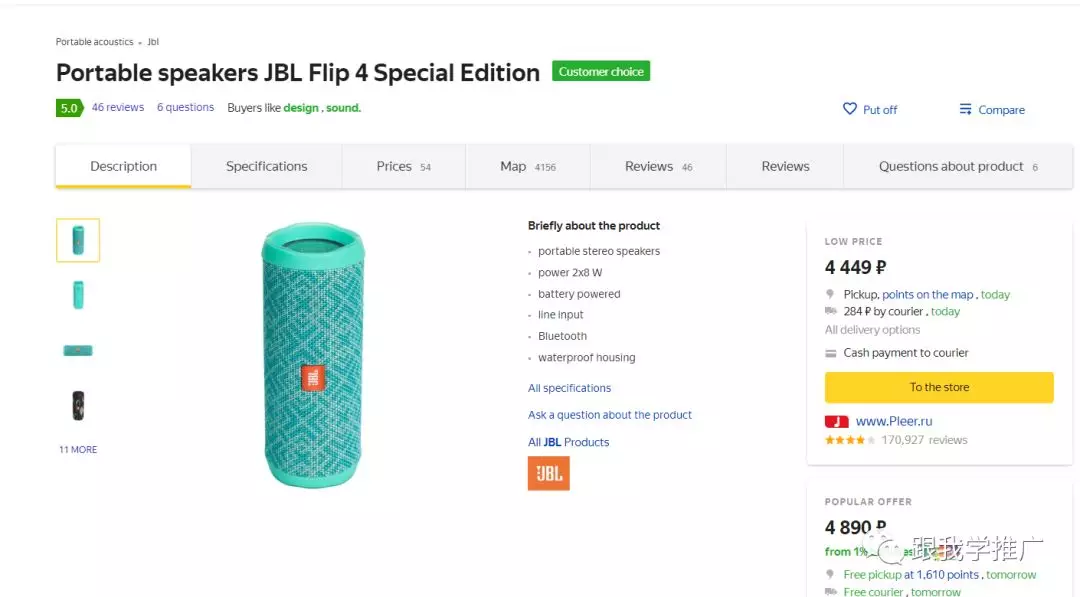Click the Pleer.ru store logo icon
Image resolution: width=1080 pixels, height=597 pixels.
pos(837,421)
